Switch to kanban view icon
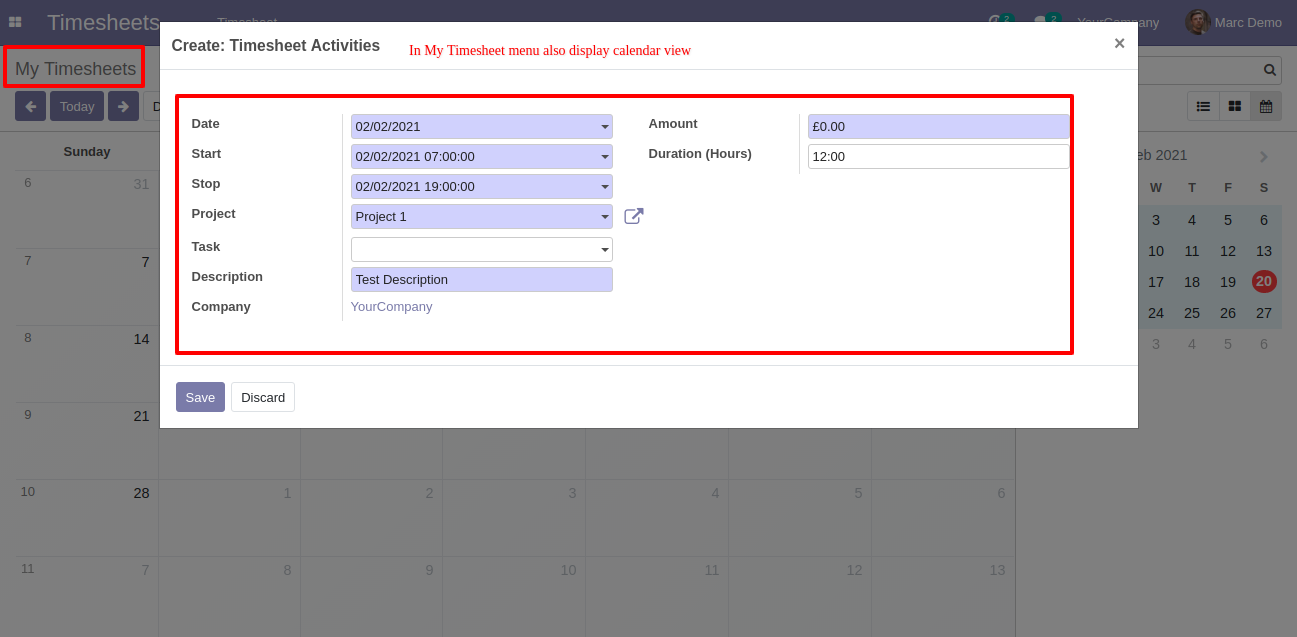The image size is (1297, 637). click(1235, 106)
